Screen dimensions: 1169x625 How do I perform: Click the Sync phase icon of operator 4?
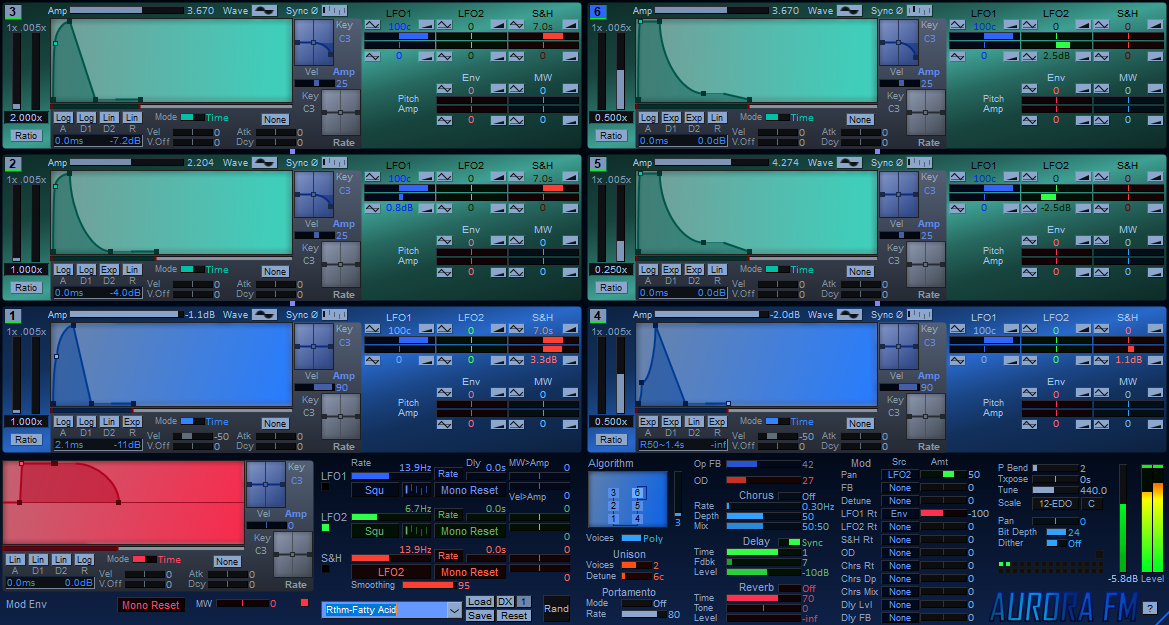click(x=920, y=315)
